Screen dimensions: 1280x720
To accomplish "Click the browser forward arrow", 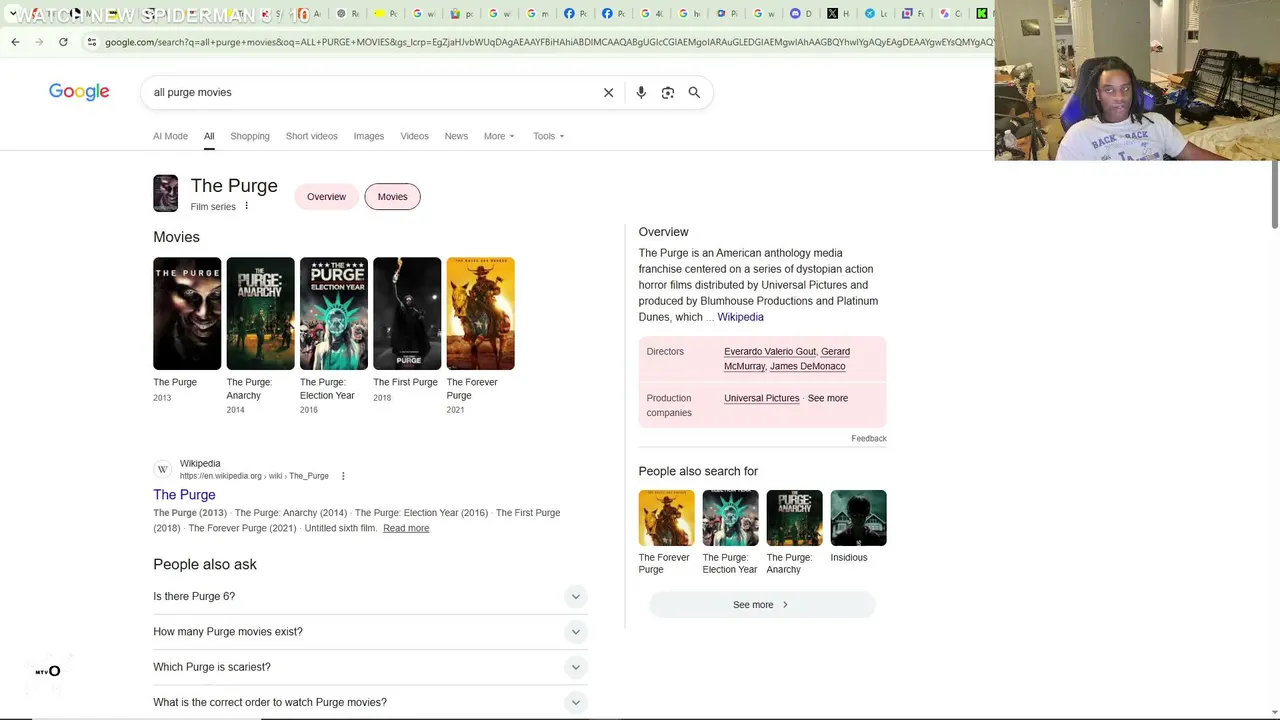I will [x=39, y=42].
